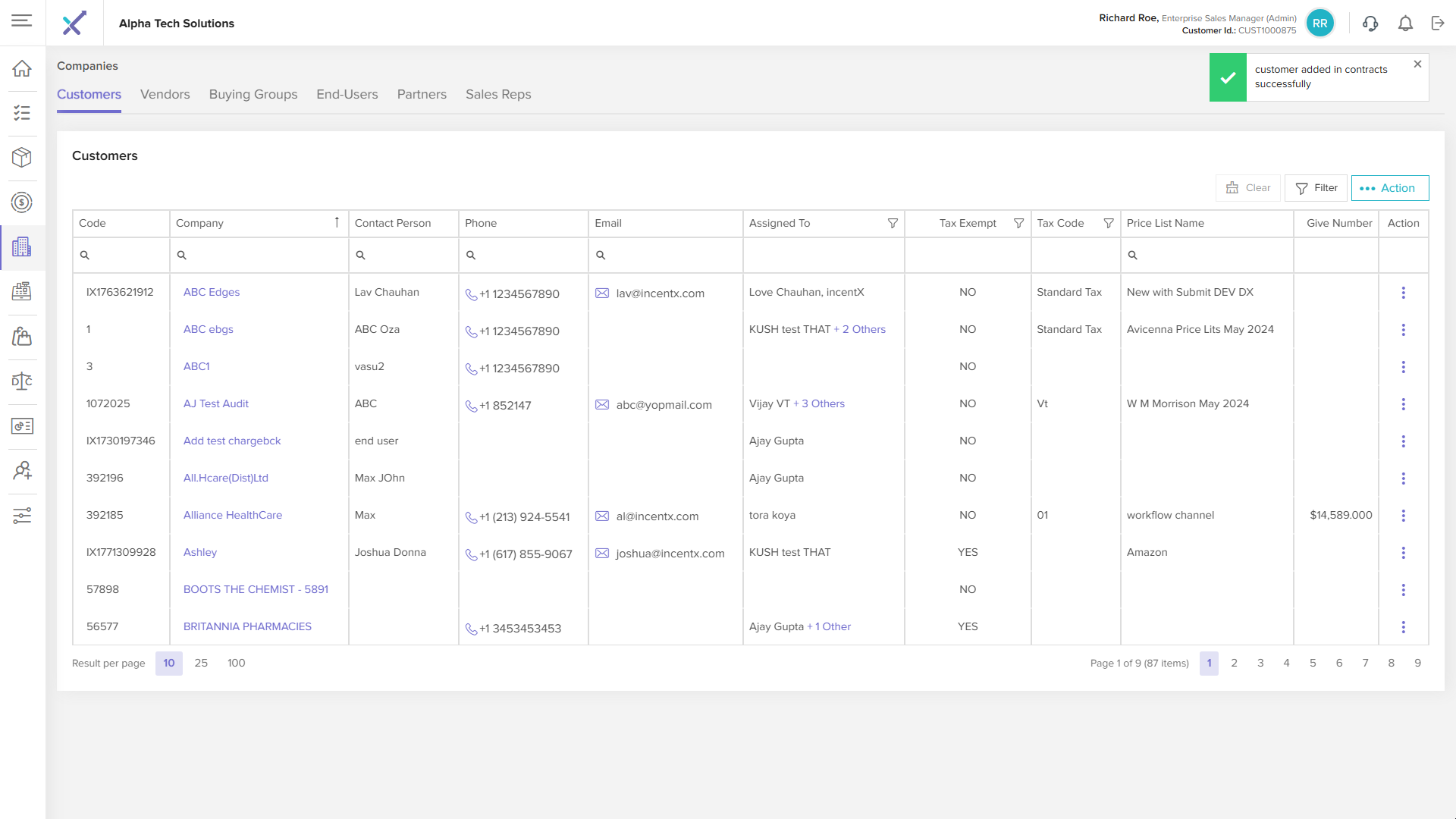The width and height of the screenshot is (1456, 819).
Task: Switch to the Vendors tab
Action: [165, 95]
